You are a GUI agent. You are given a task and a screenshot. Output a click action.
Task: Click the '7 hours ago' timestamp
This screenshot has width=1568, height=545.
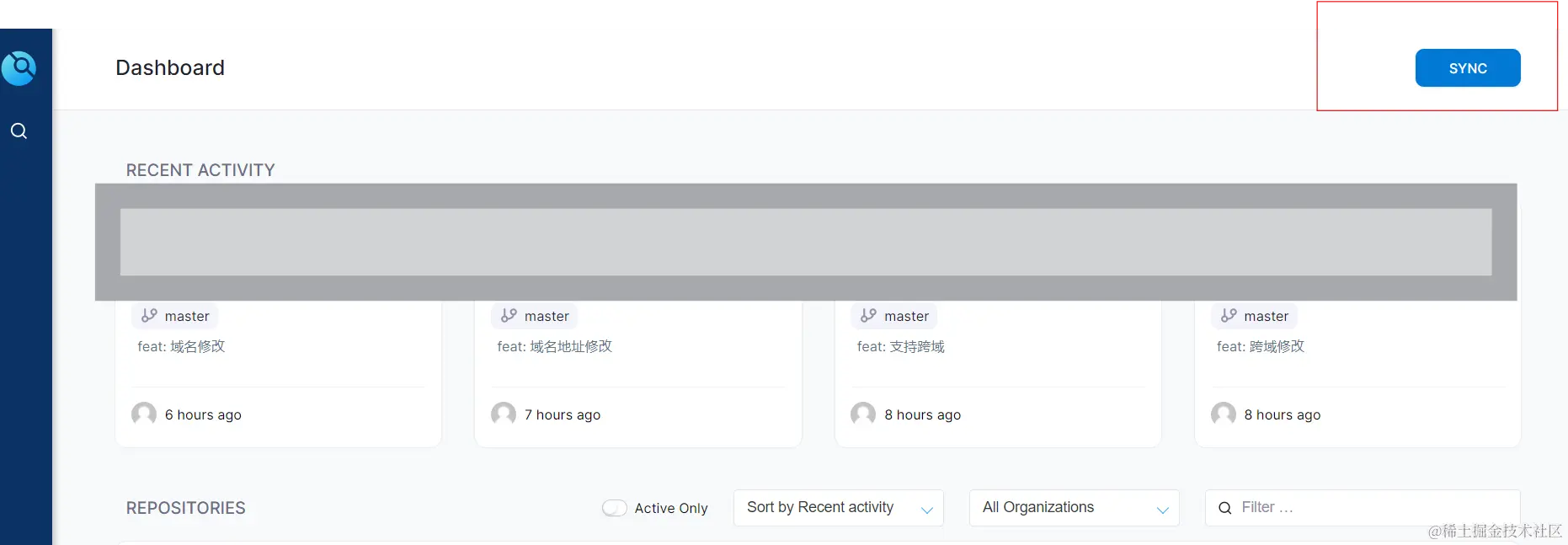coord(563,414)
